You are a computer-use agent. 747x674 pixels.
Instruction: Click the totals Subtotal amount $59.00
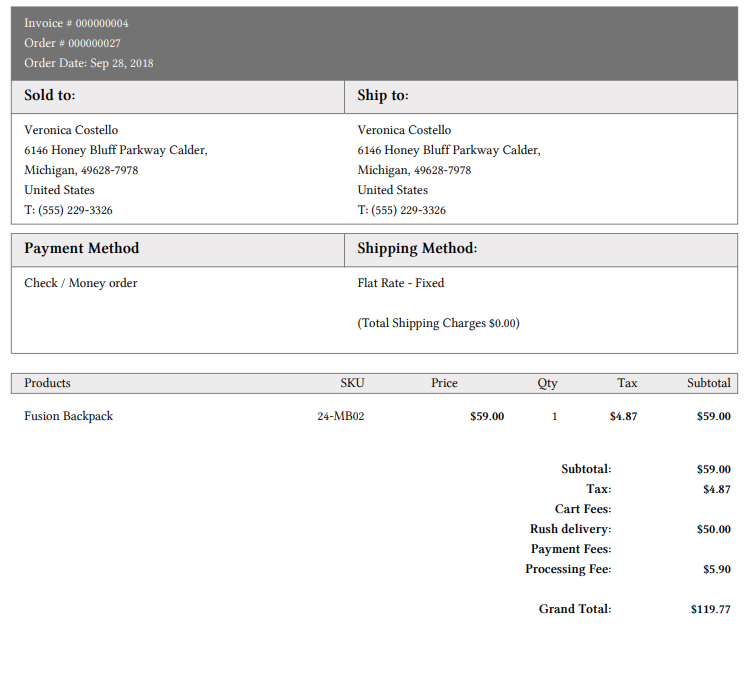pos(713,469)
